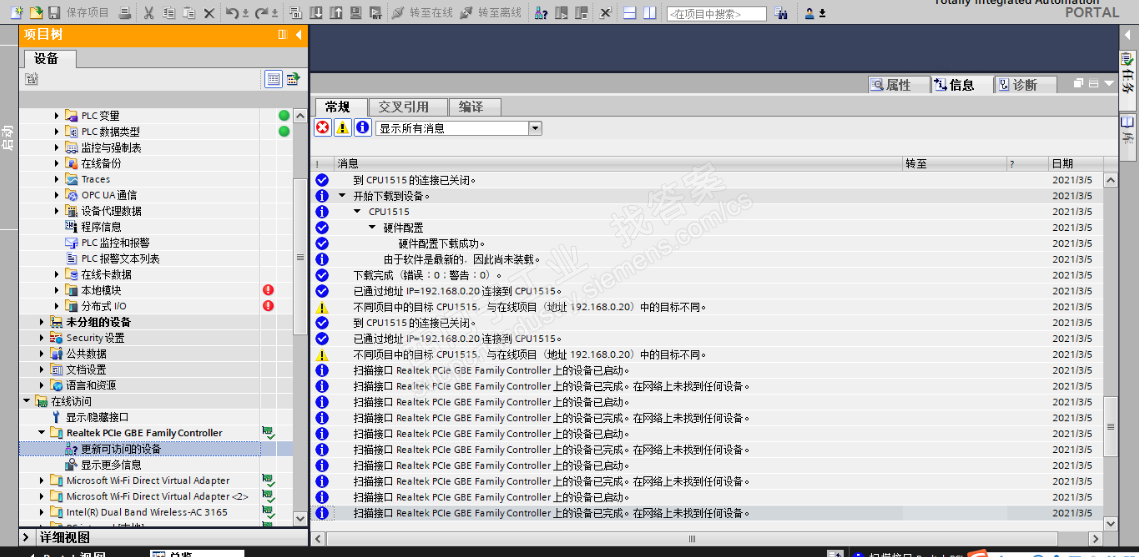Click the Redo arrow icon
1143x557 pixels.
262,12
